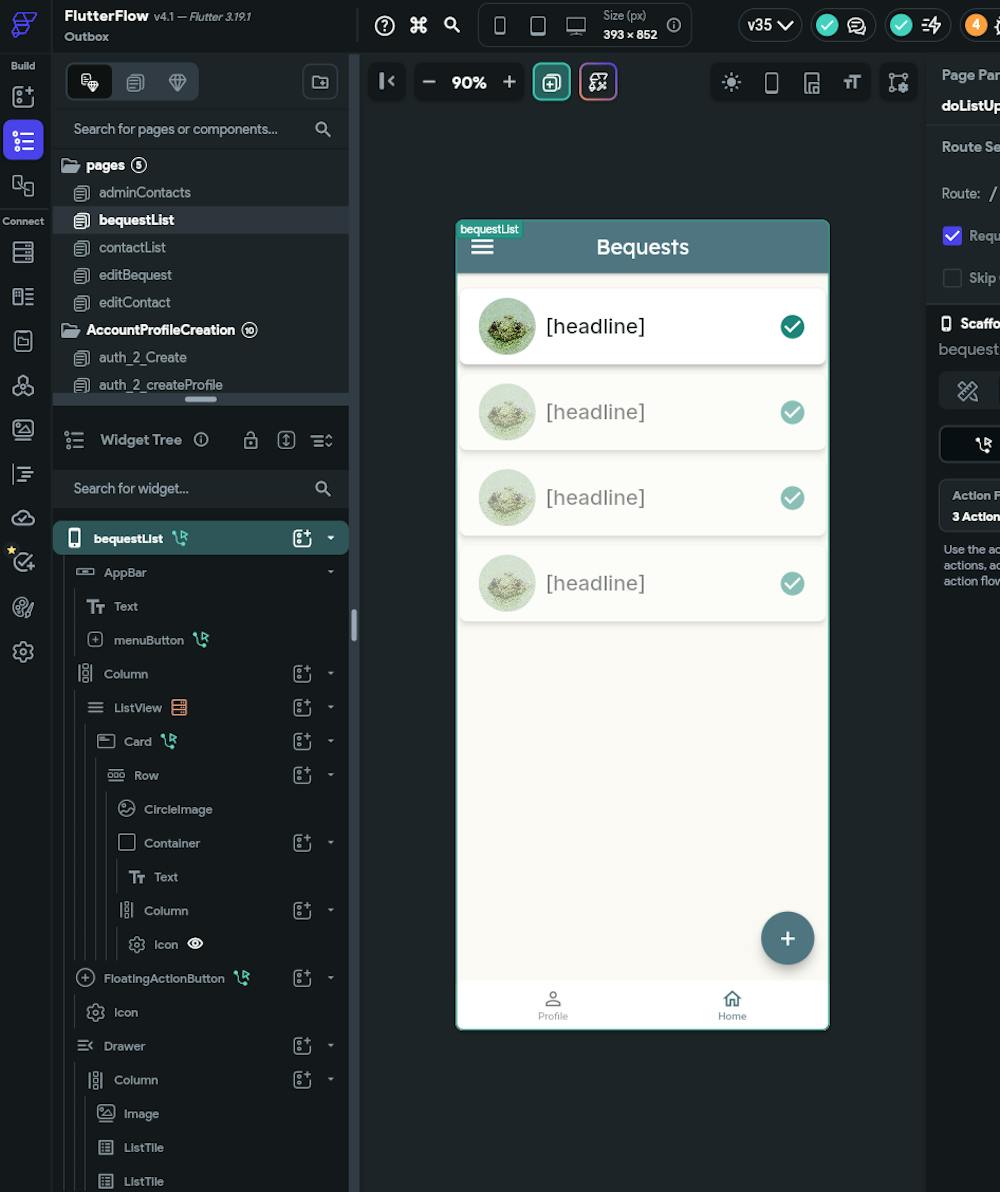
Task: Click the page list horizontal drag handle
Action: click(201, 399)
